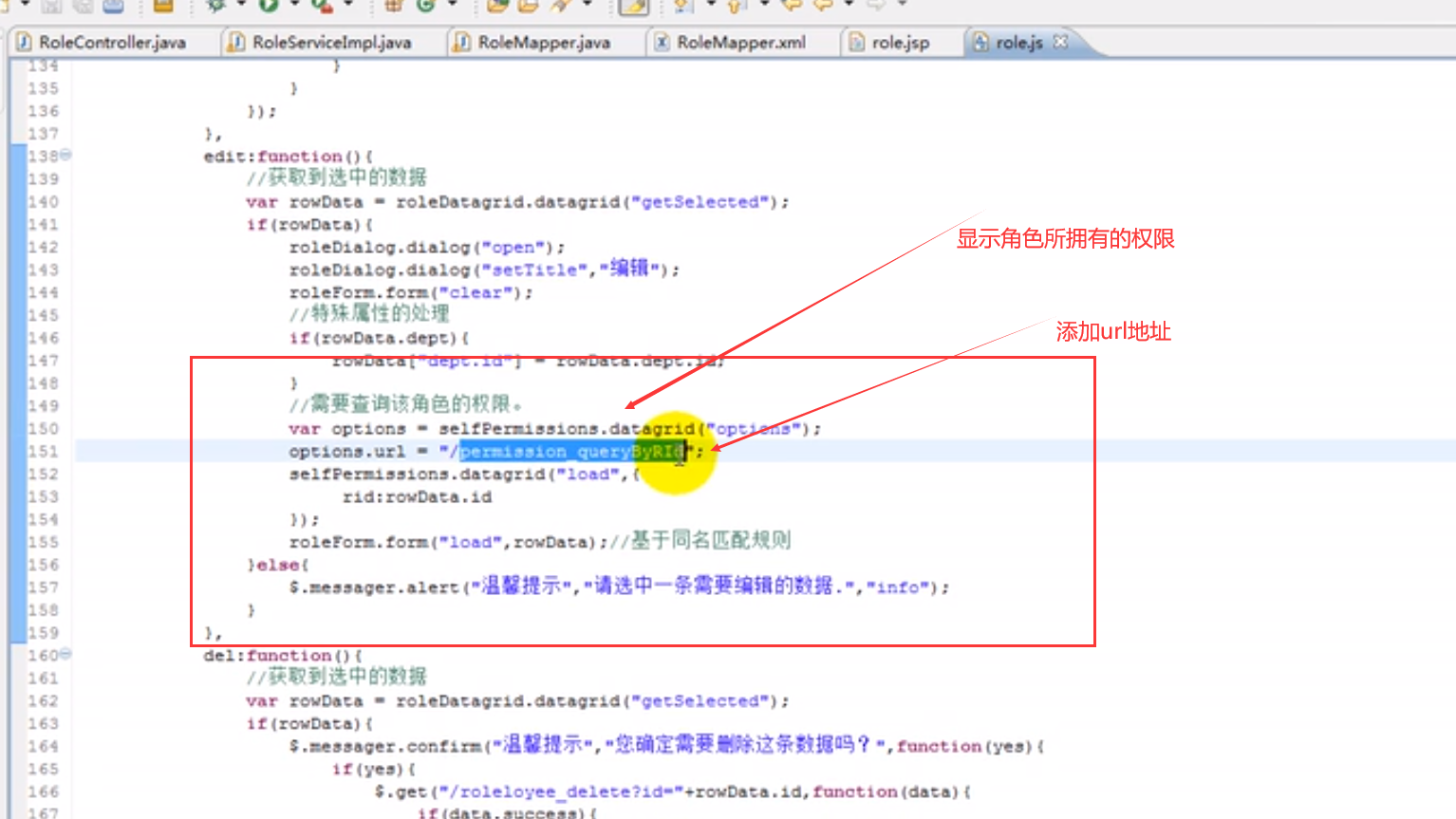The height and width of the screenshot is (819, 1456).
Task: Collapse the edit function fold at line 138
Action: [65, 155]
